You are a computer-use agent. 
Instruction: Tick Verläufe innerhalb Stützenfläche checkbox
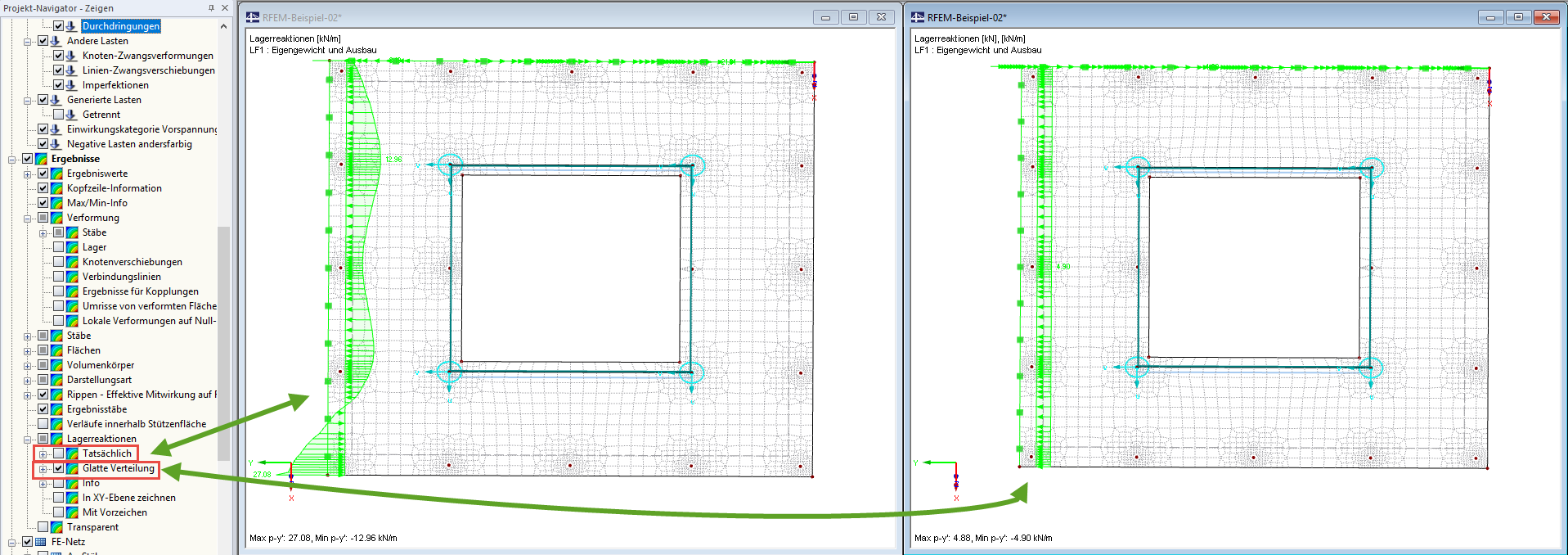(43, 424)
